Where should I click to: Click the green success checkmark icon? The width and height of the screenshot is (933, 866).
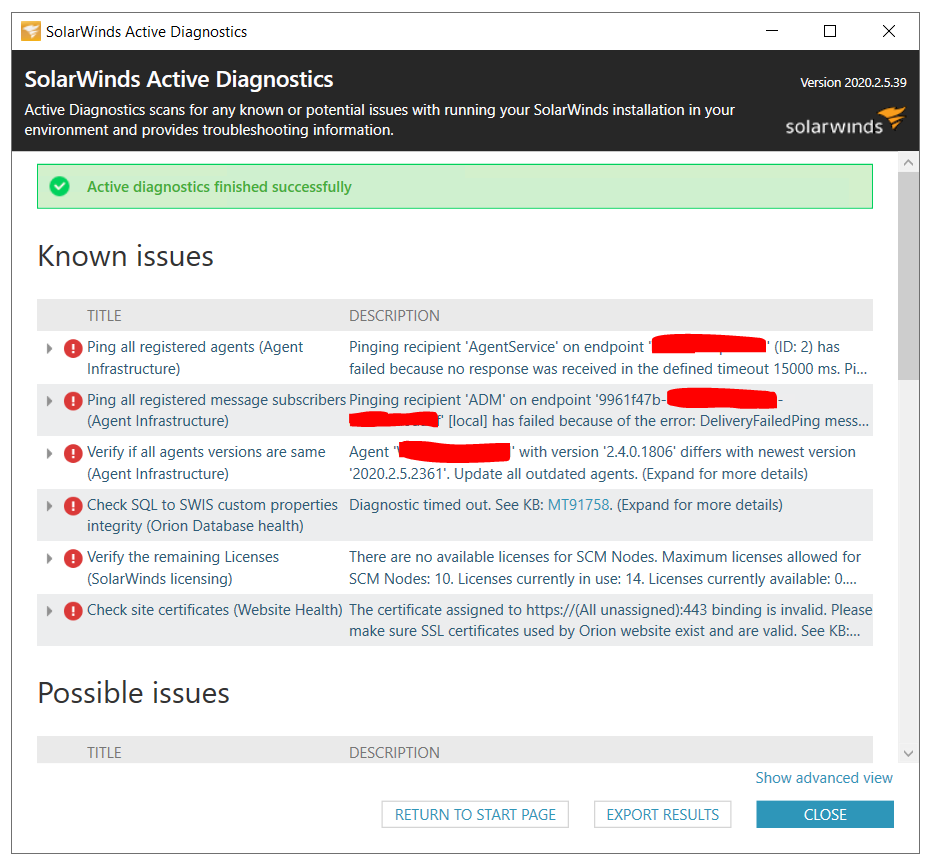60,186
